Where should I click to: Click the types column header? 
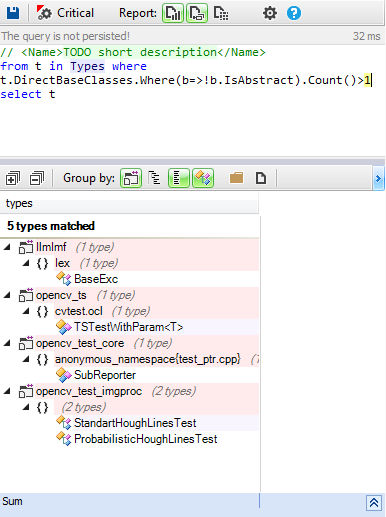coord(129,203)
